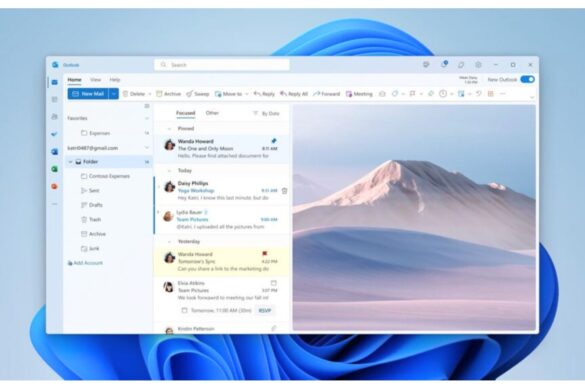Viewport: 585px width, 390px height.
Task: Click RSVP on the meeting invite
Action: [265, 311]
